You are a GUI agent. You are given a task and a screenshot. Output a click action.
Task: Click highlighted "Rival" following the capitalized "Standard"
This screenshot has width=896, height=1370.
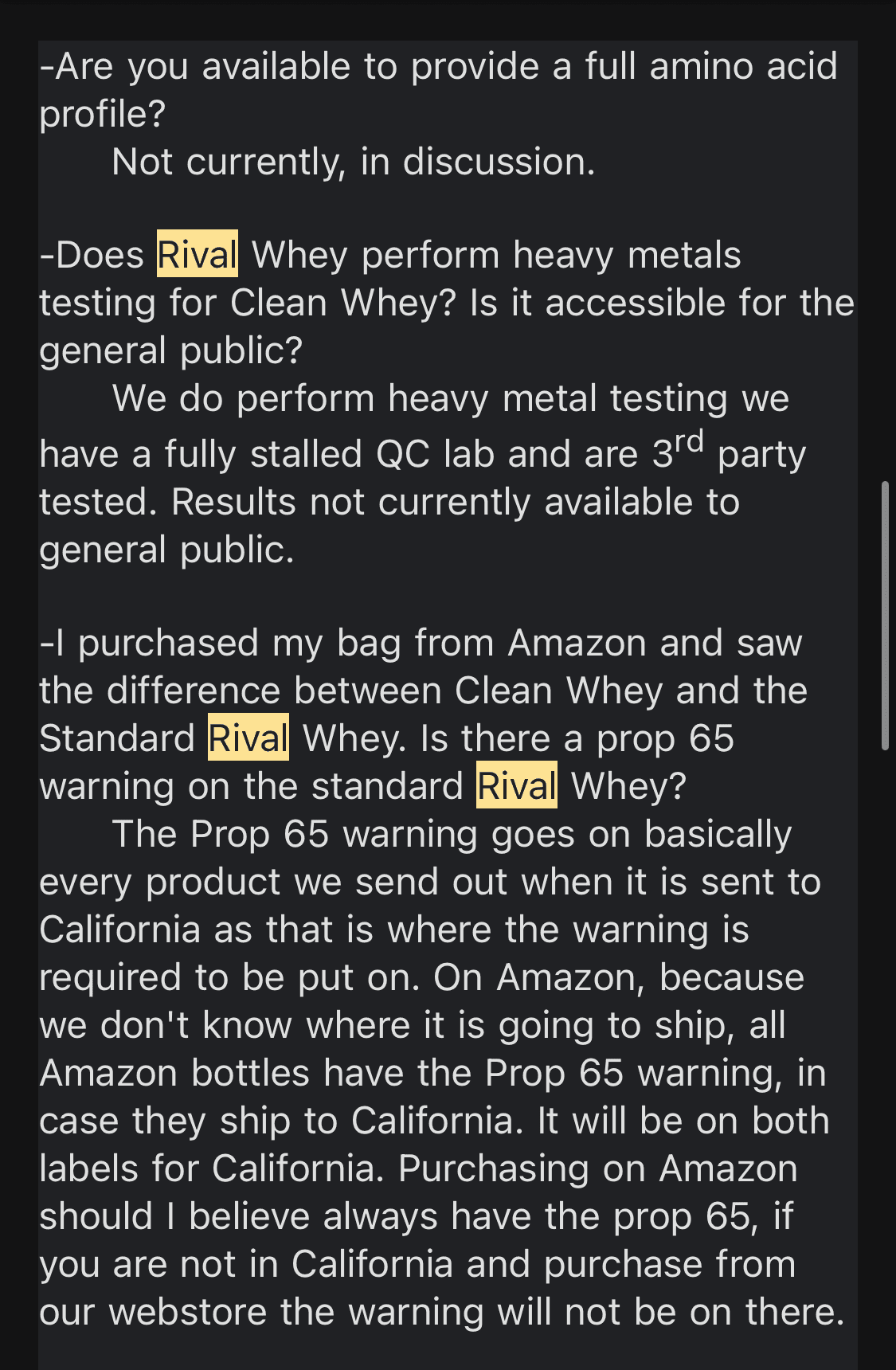click(x=248, y=738)
